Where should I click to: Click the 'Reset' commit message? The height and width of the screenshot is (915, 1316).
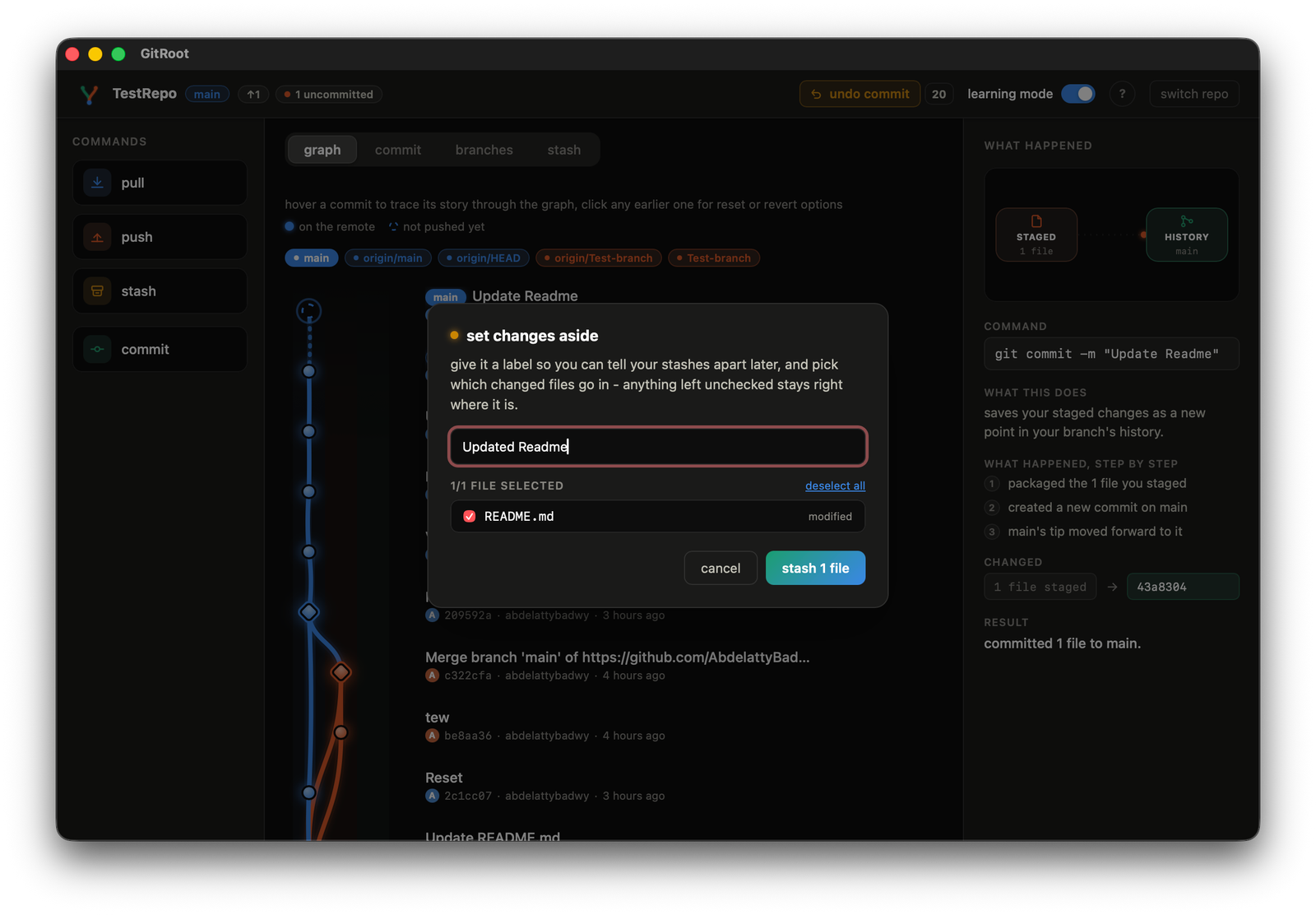coord(444,778)
